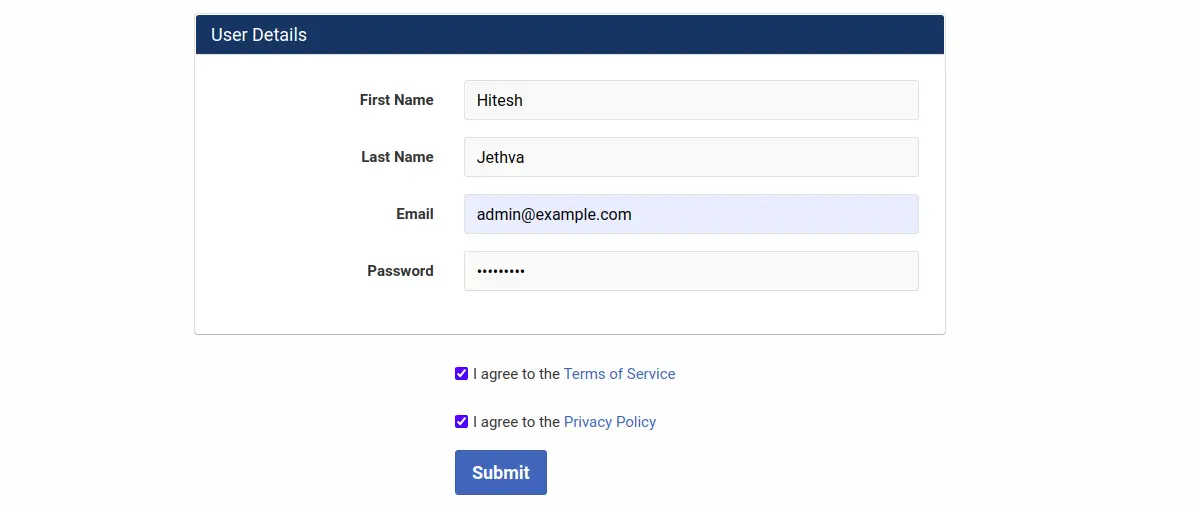Click the User Details panel heading

click(x=259, y=35)
